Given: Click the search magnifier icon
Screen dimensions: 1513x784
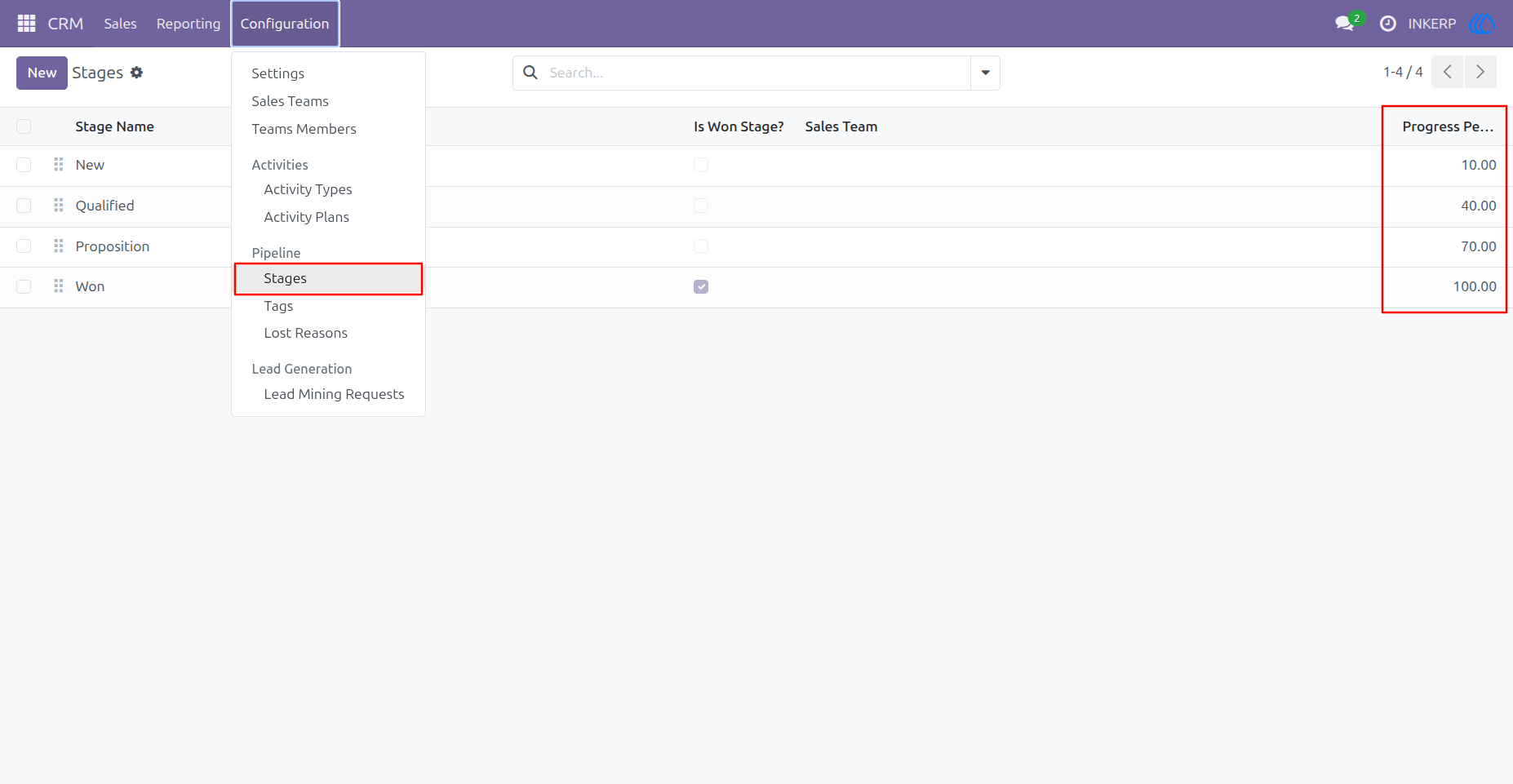Looking at the screenshot, I should (x=530, y=73).
